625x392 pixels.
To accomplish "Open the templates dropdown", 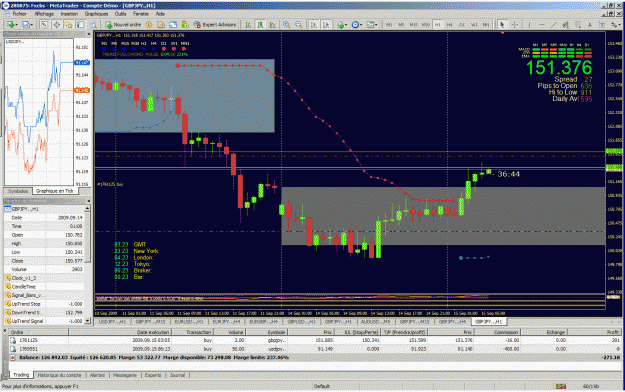I will coord(371,25).
